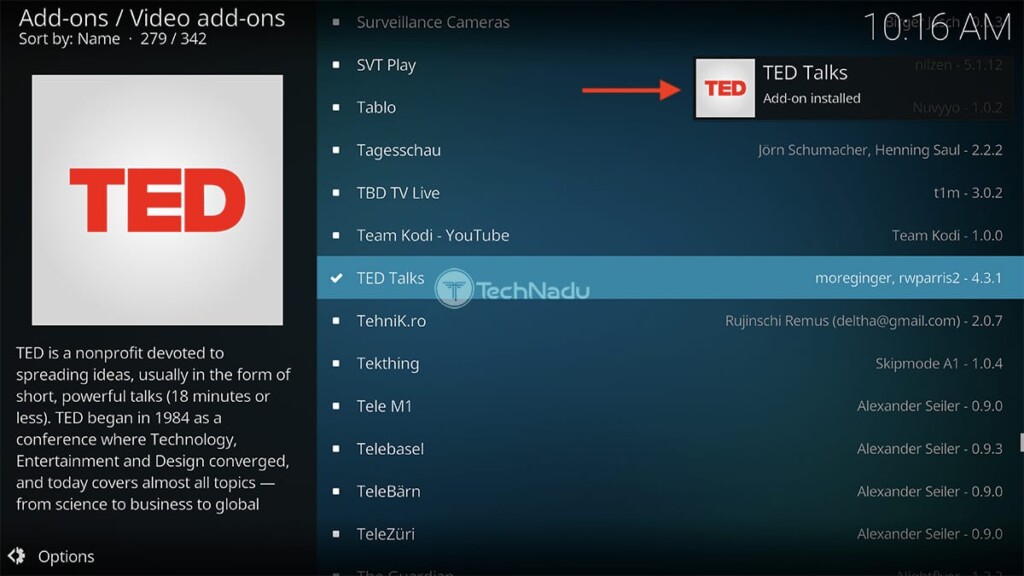Click the TeleZüri bullet marker
This screenshot has width=1024, height=576.
(x=336, y=534)
